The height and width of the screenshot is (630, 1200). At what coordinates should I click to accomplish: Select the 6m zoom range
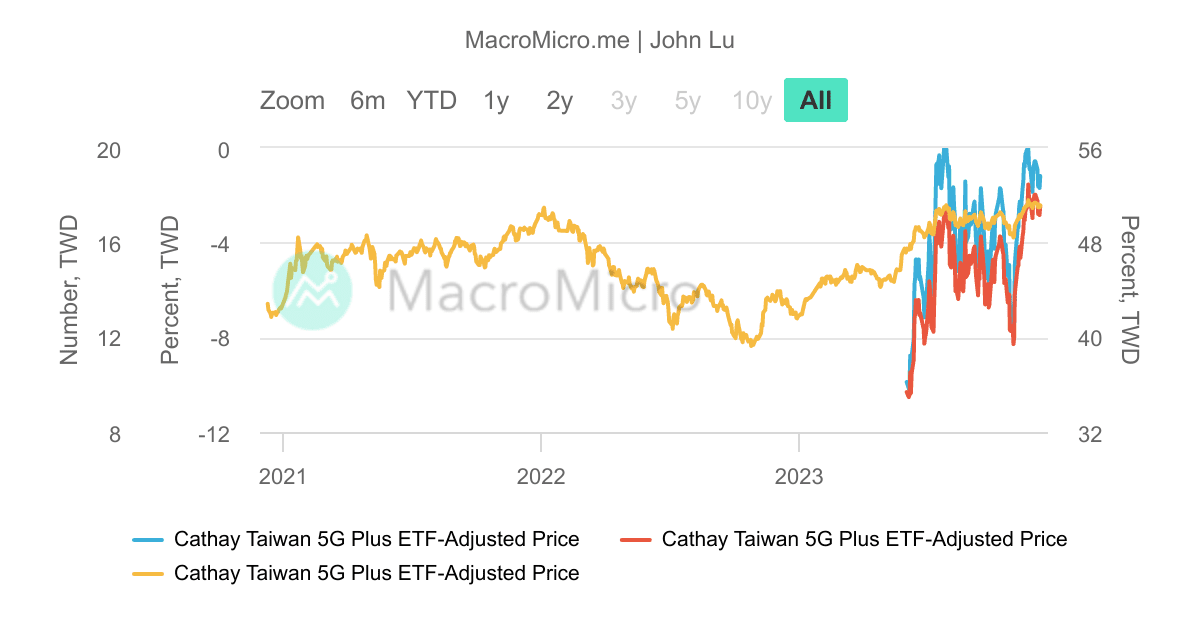[367, 100]
